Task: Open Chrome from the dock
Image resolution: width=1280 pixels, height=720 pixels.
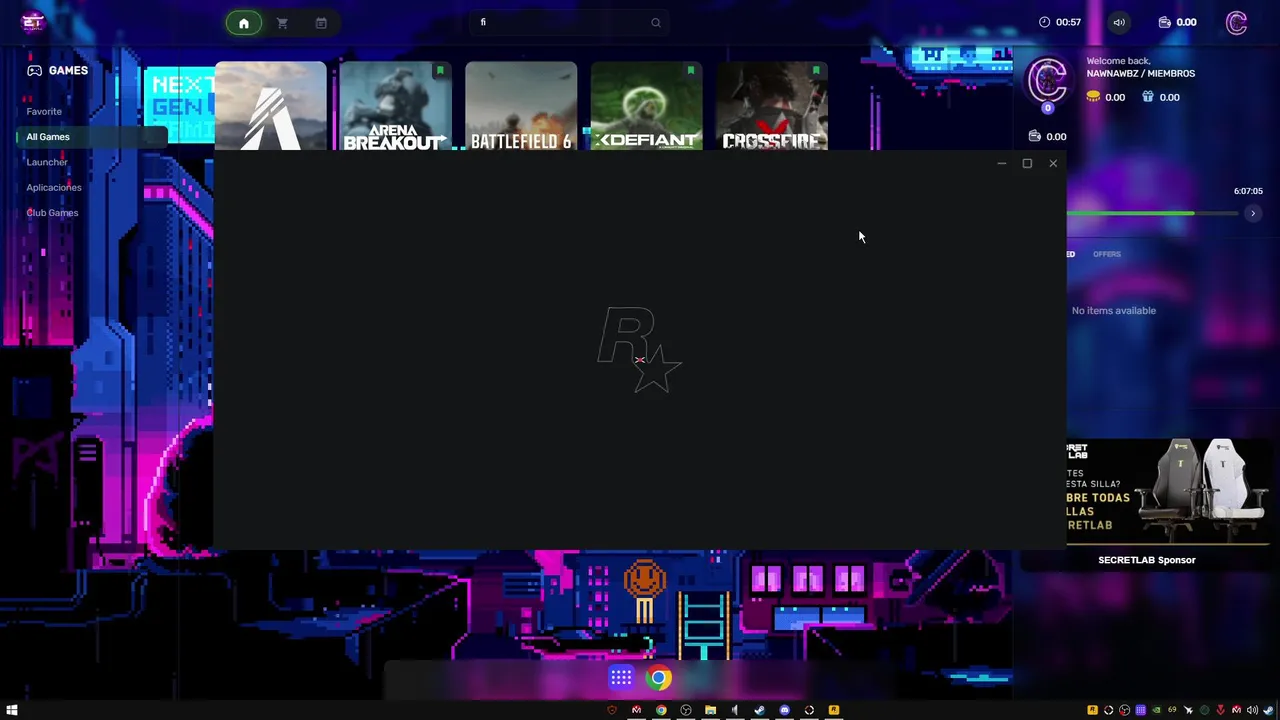Action: point(659,678)
